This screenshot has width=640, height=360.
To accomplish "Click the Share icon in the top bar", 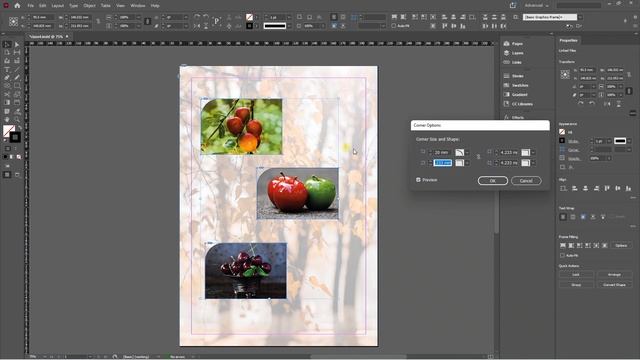I will tap(513, 5).
